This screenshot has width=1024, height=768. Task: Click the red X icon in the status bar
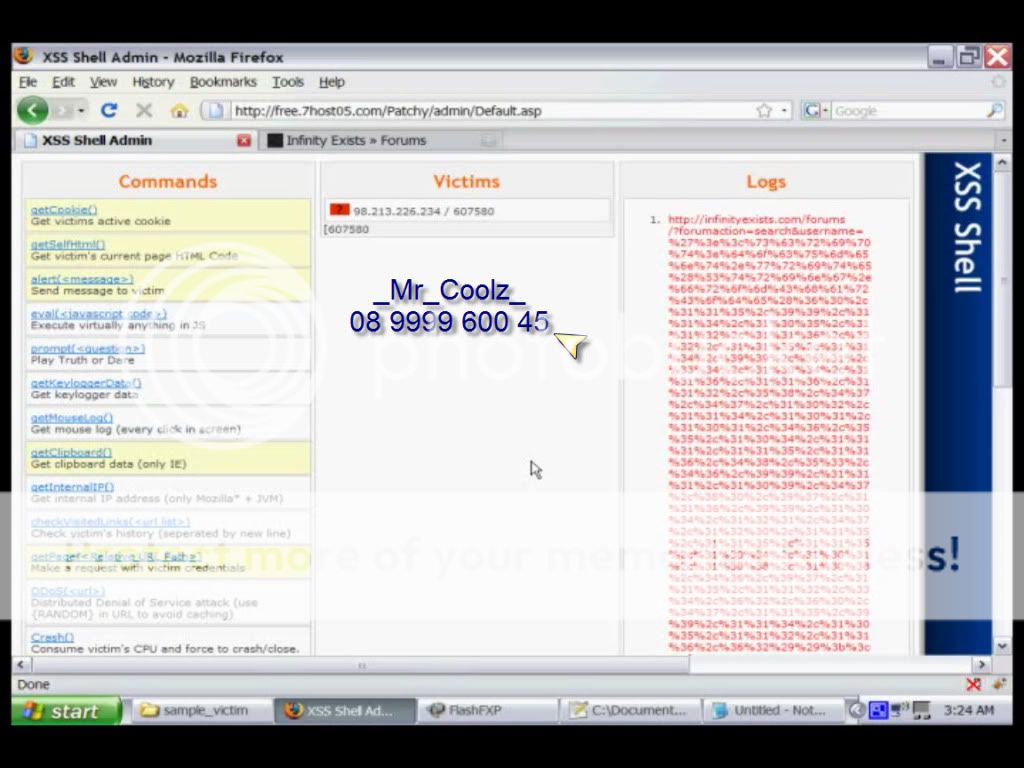click(973, 684)
